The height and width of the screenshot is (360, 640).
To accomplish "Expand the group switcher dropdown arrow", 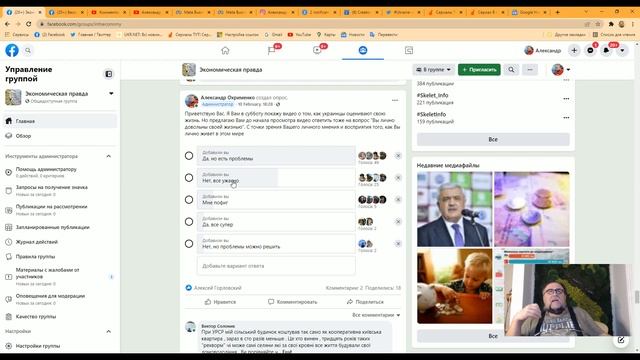I will click(x=111, y=93).
